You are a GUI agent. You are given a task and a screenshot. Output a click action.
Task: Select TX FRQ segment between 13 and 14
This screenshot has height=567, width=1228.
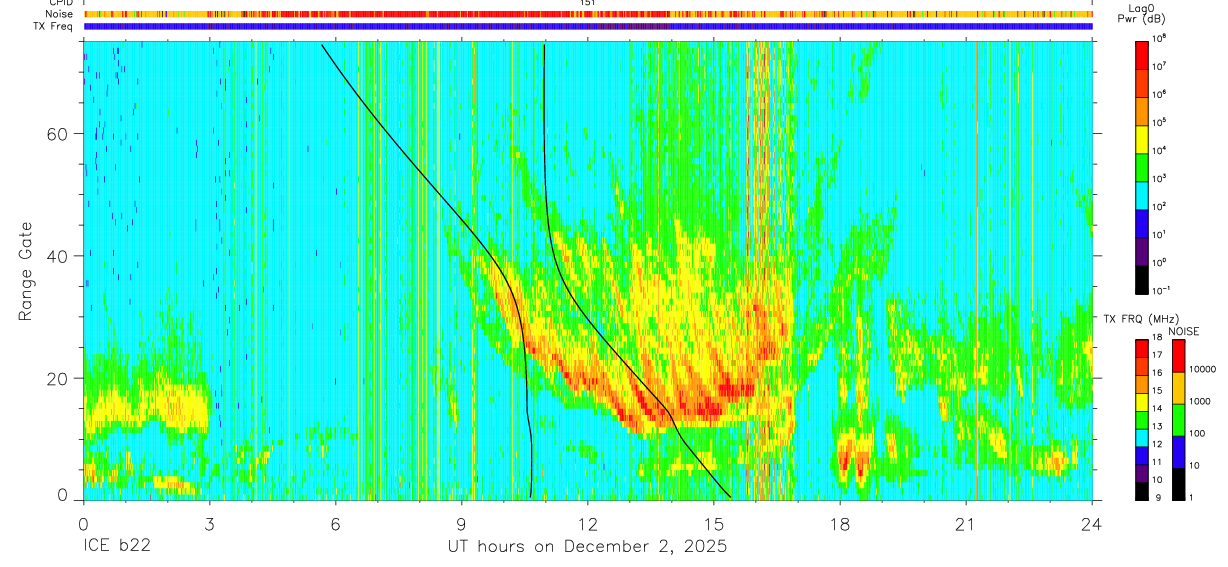pos(1141,420)
